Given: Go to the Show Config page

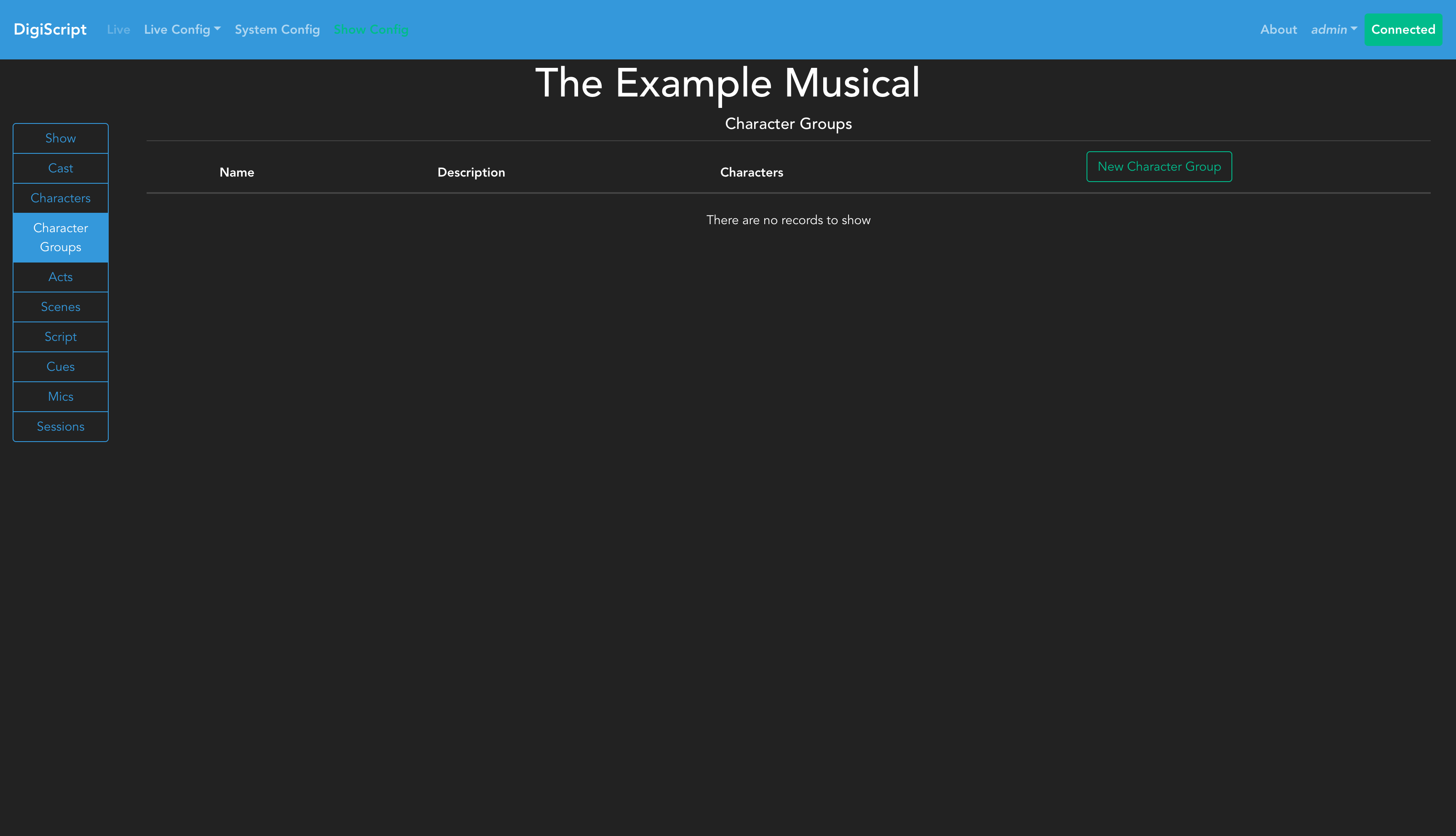Looking at the screenshot, I should tap(371, 29).
